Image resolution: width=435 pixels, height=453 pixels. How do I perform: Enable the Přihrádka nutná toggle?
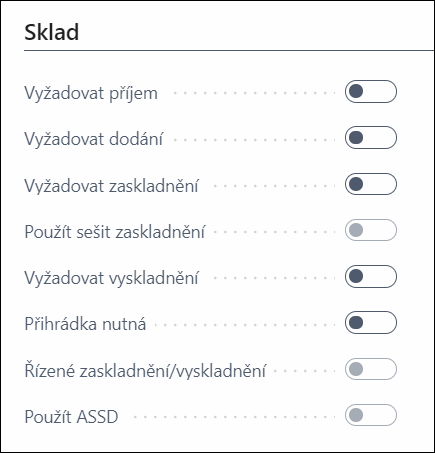point(371,323)
